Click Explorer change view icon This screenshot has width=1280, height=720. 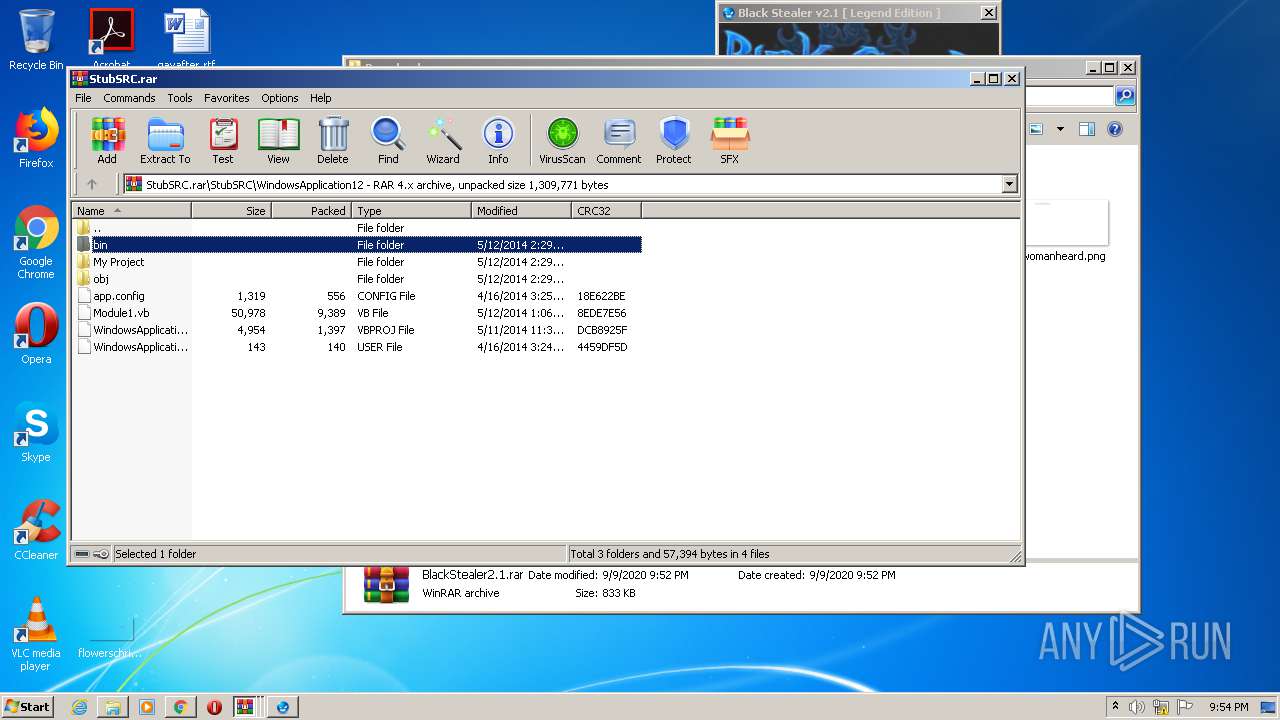click(x=1036, y=129)
